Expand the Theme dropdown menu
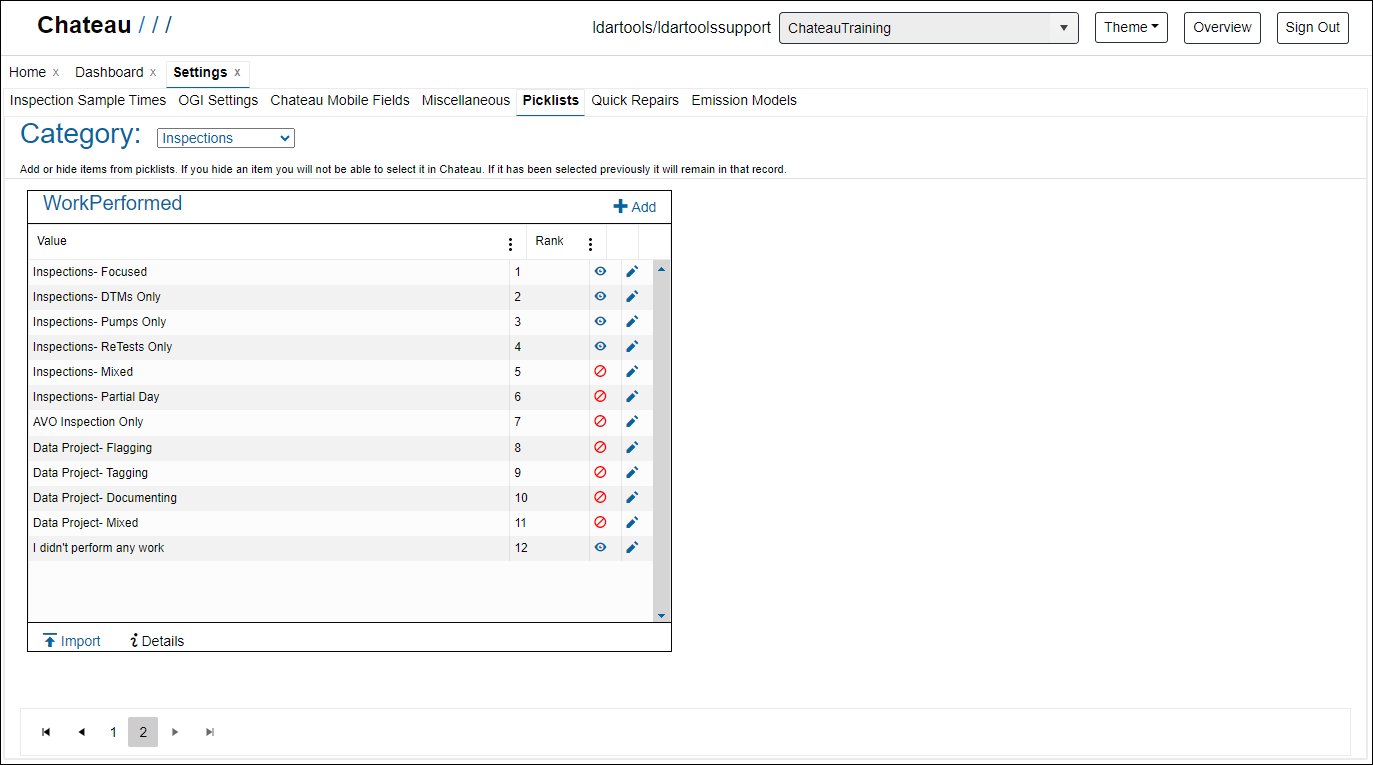1373x765 pixels. click(x=1131, y=28)
